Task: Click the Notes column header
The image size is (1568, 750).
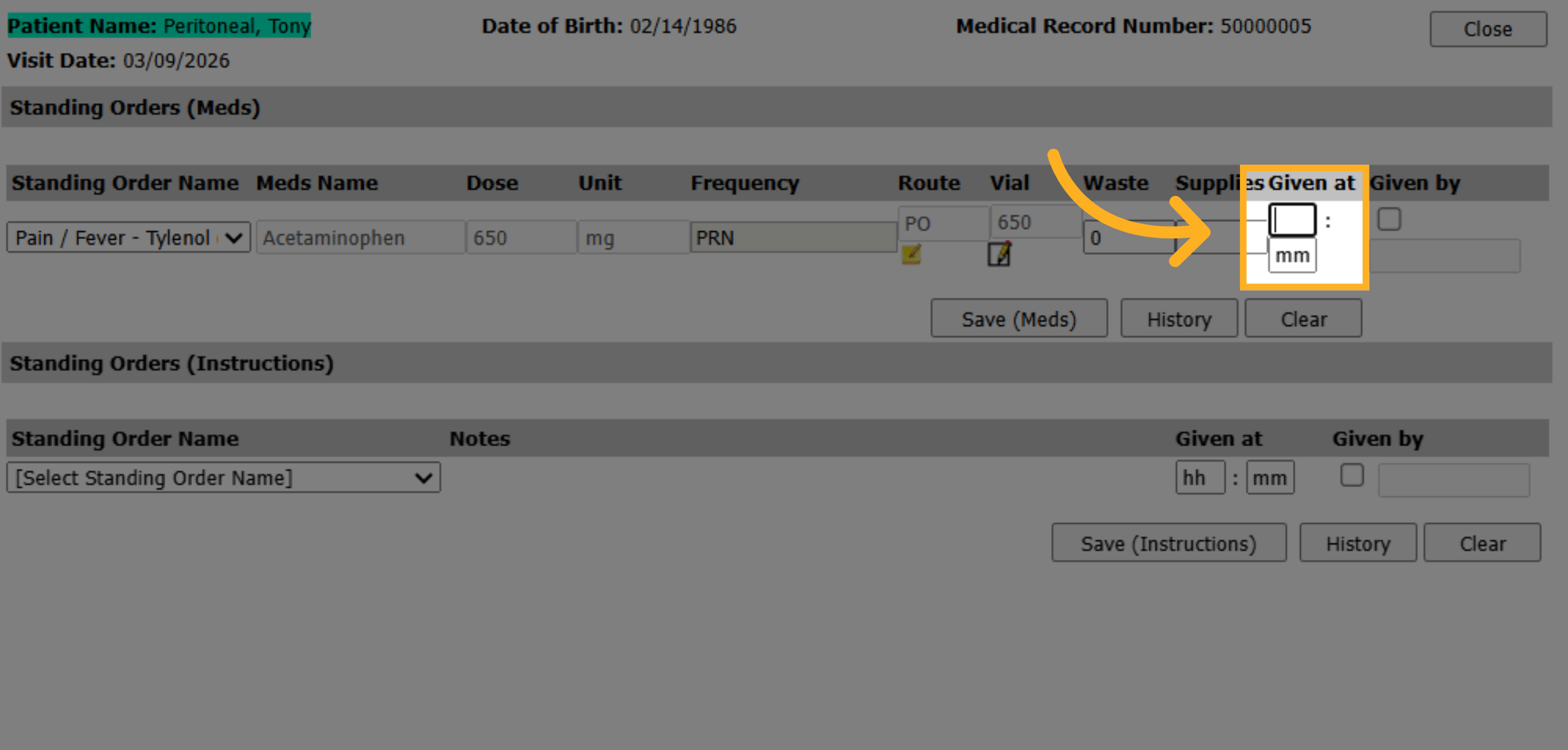Action: pos(480,438)
